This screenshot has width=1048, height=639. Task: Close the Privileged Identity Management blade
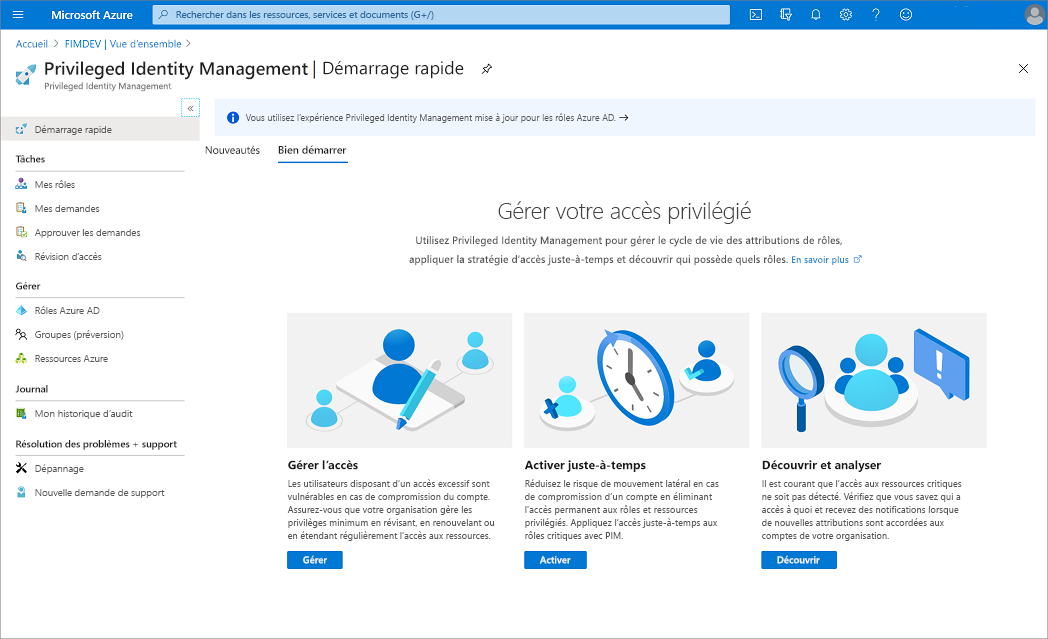[x=1023, y=69]
